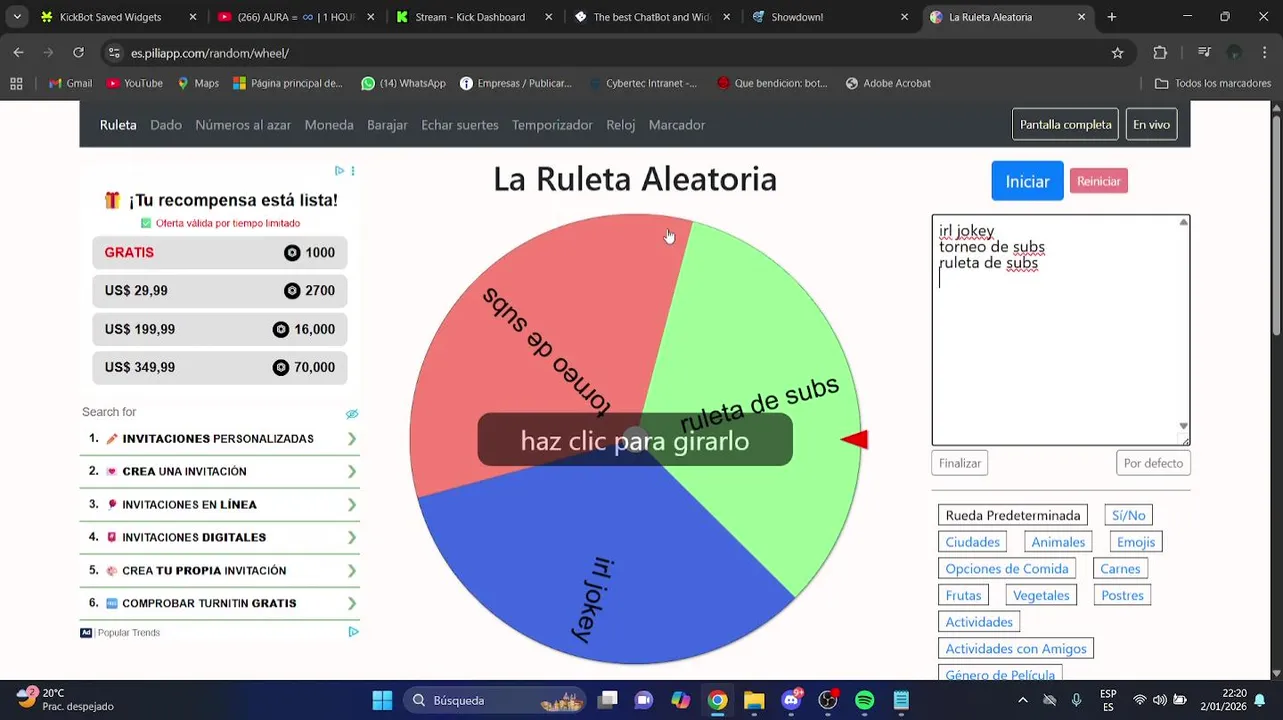Open File Explorer from the taskbar
Image resolution: width=1283 pixels, height=720 pixels.
point(754,700)
